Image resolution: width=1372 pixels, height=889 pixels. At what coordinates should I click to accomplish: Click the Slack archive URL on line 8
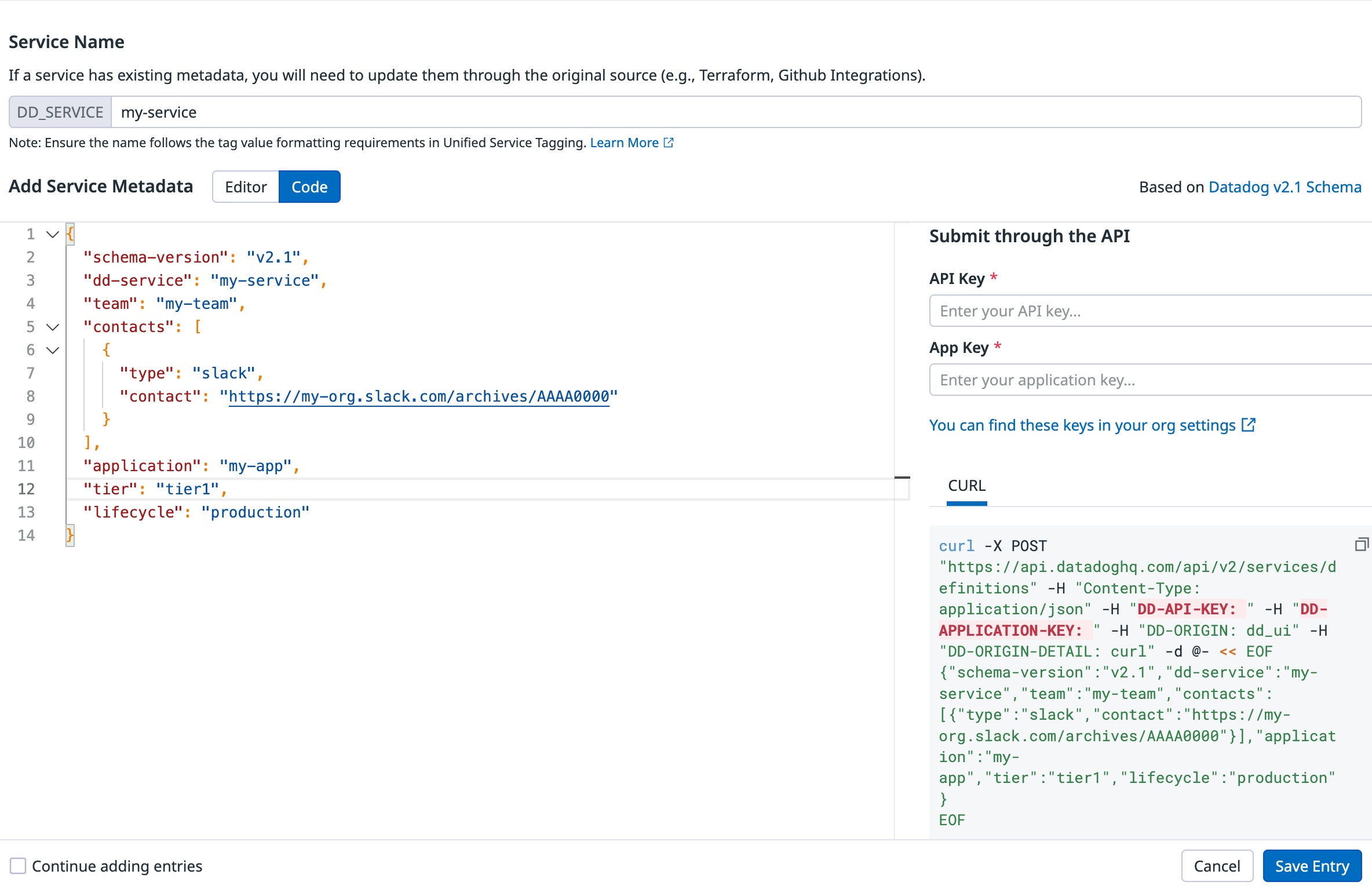point(419,396)
